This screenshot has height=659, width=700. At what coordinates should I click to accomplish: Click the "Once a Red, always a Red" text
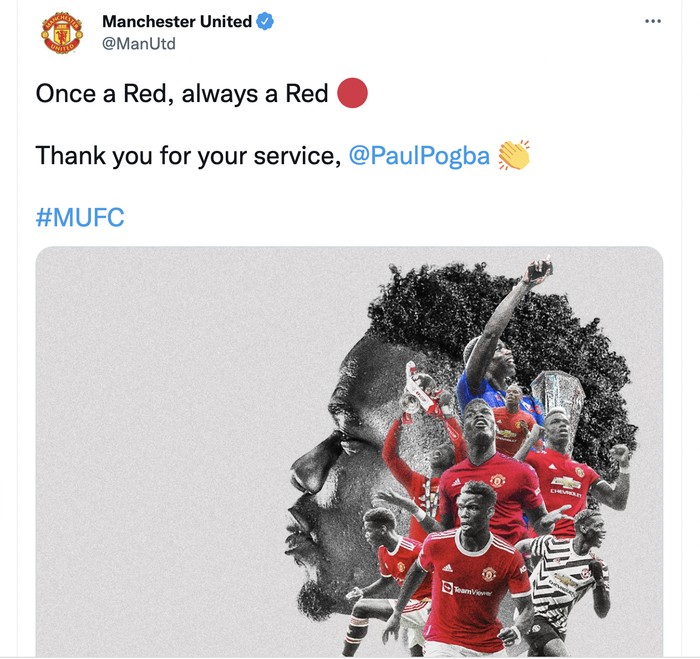tap(182, 94)
